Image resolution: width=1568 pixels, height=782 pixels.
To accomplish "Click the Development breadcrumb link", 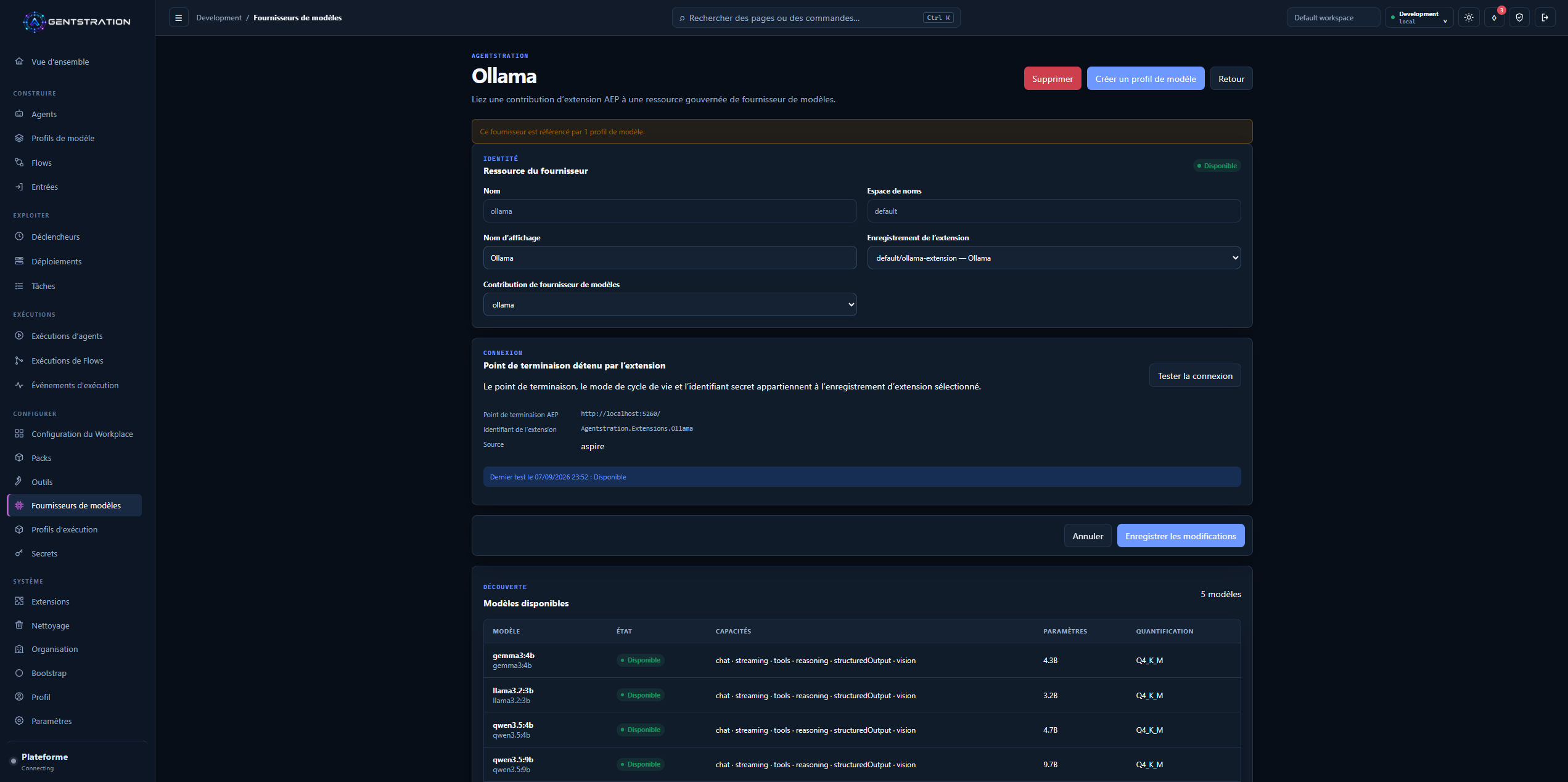I will tap(219, 18).
